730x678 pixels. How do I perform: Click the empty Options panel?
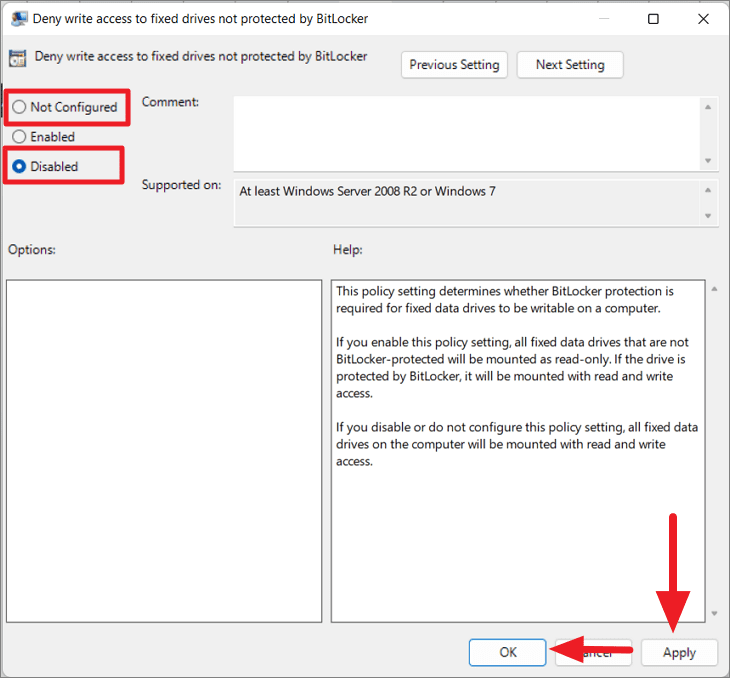tap(164, 451)
